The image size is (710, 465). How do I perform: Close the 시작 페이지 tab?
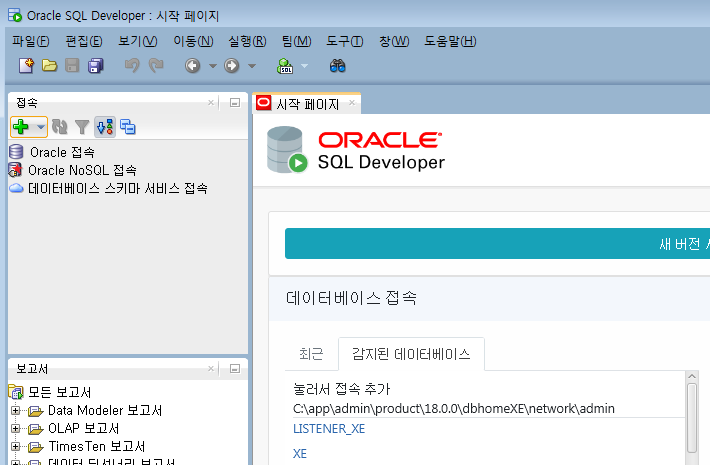pyautogui.click(x=352, y=103)
